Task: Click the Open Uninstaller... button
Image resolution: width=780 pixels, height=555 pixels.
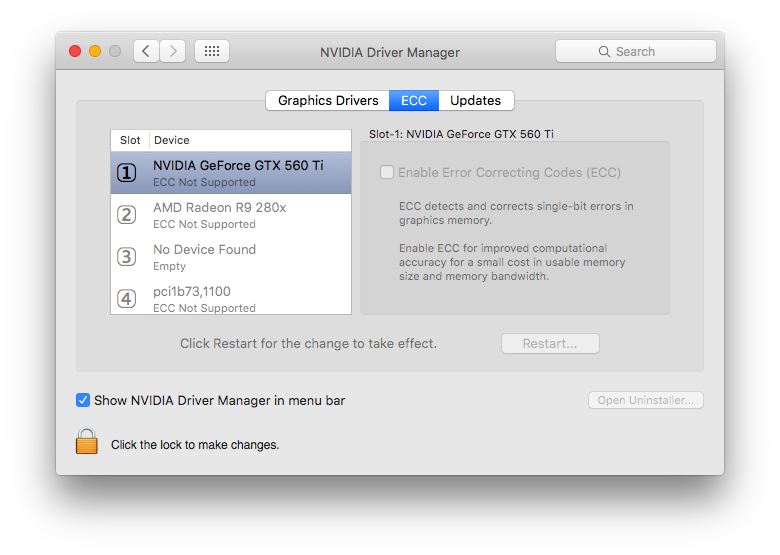Action: 646,400
